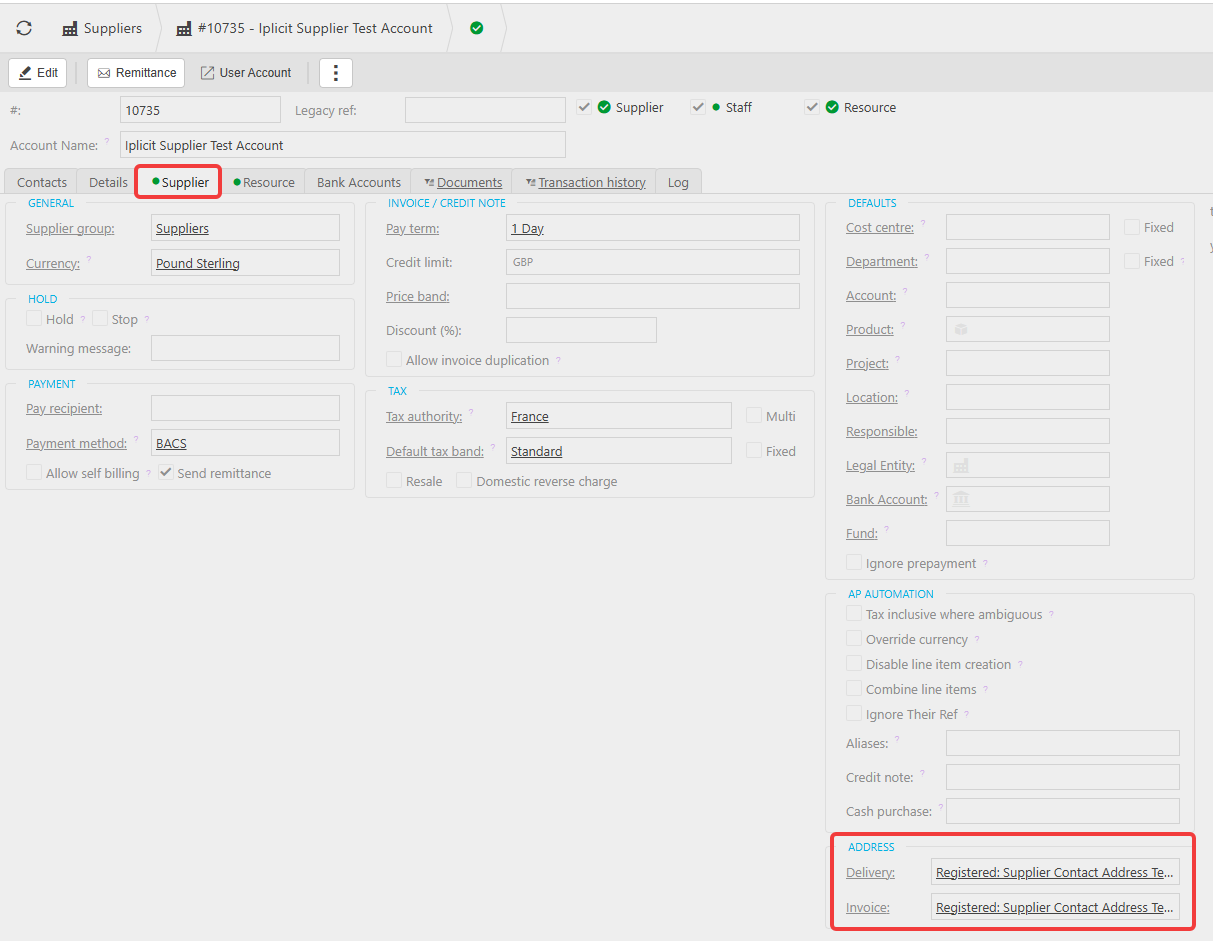Toggle the Resource role checkbox
This screenshot has width=1213, height=941.
(x=812, y=107)
